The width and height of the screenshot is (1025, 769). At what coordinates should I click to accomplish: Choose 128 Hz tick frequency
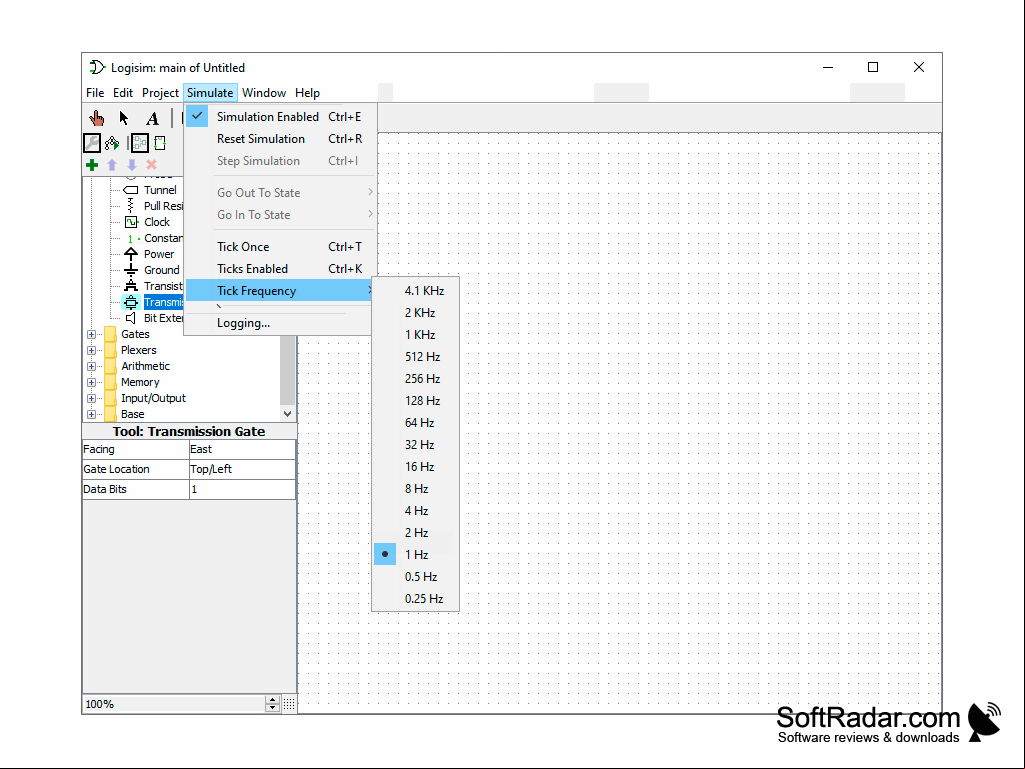[416, 401]
